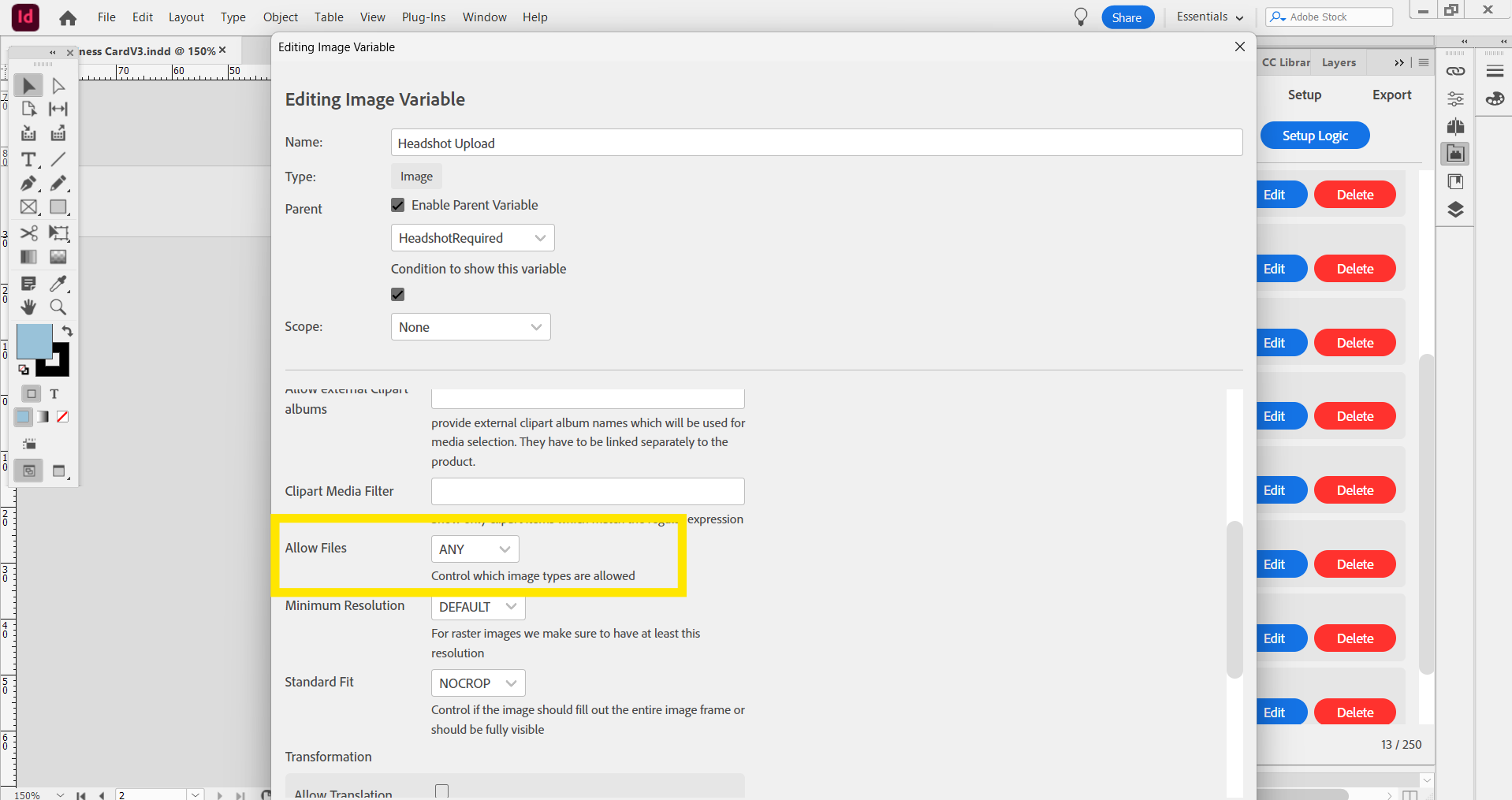Viewport: 1512px width, 800px height.
Task: Click the Setup Logic button
Action: coord(1314,136)
